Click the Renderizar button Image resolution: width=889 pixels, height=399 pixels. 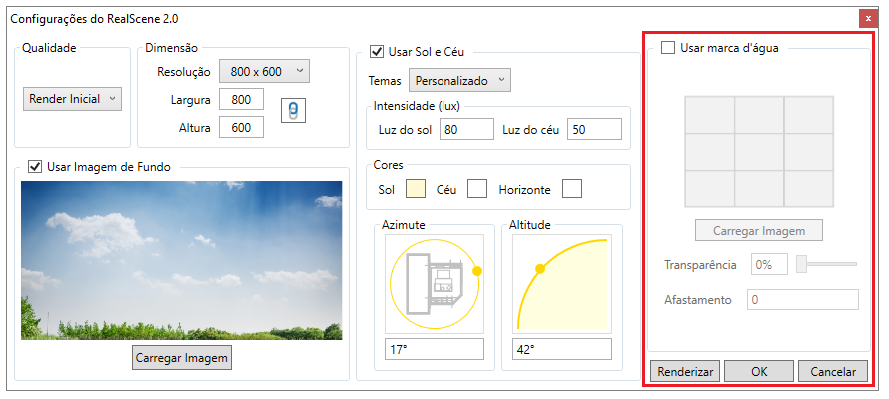[685, 372]
